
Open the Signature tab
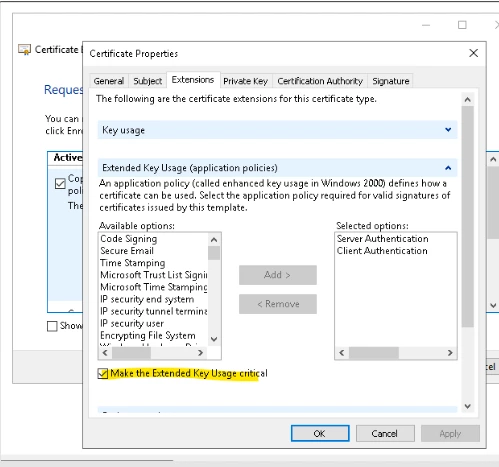coord(391,81)
